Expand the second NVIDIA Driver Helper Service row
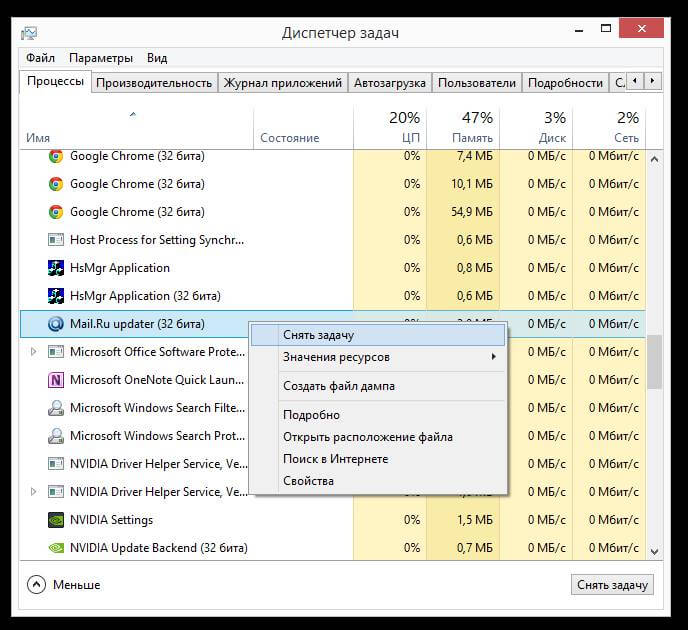The width and height of the screenshot is (688, 630). (33, 492)
